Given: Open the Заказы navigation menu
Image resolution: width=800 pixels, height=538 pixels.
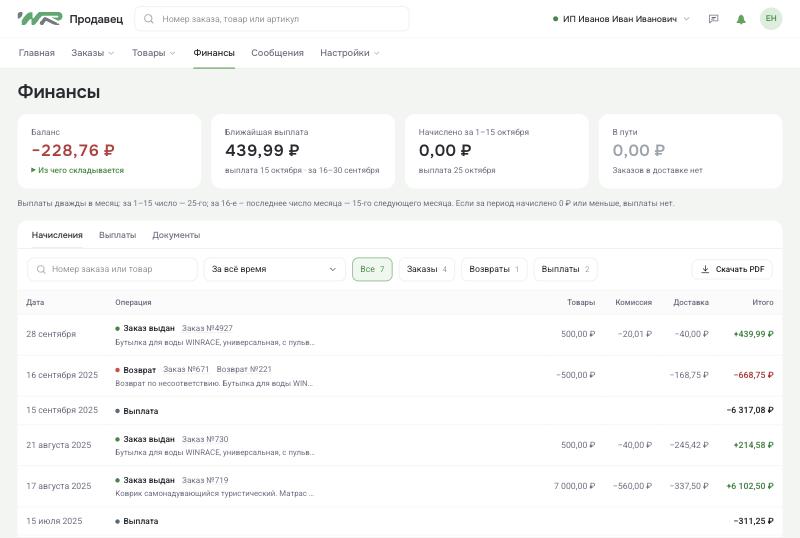Looking at the screenshot, I should pos(92,53).
